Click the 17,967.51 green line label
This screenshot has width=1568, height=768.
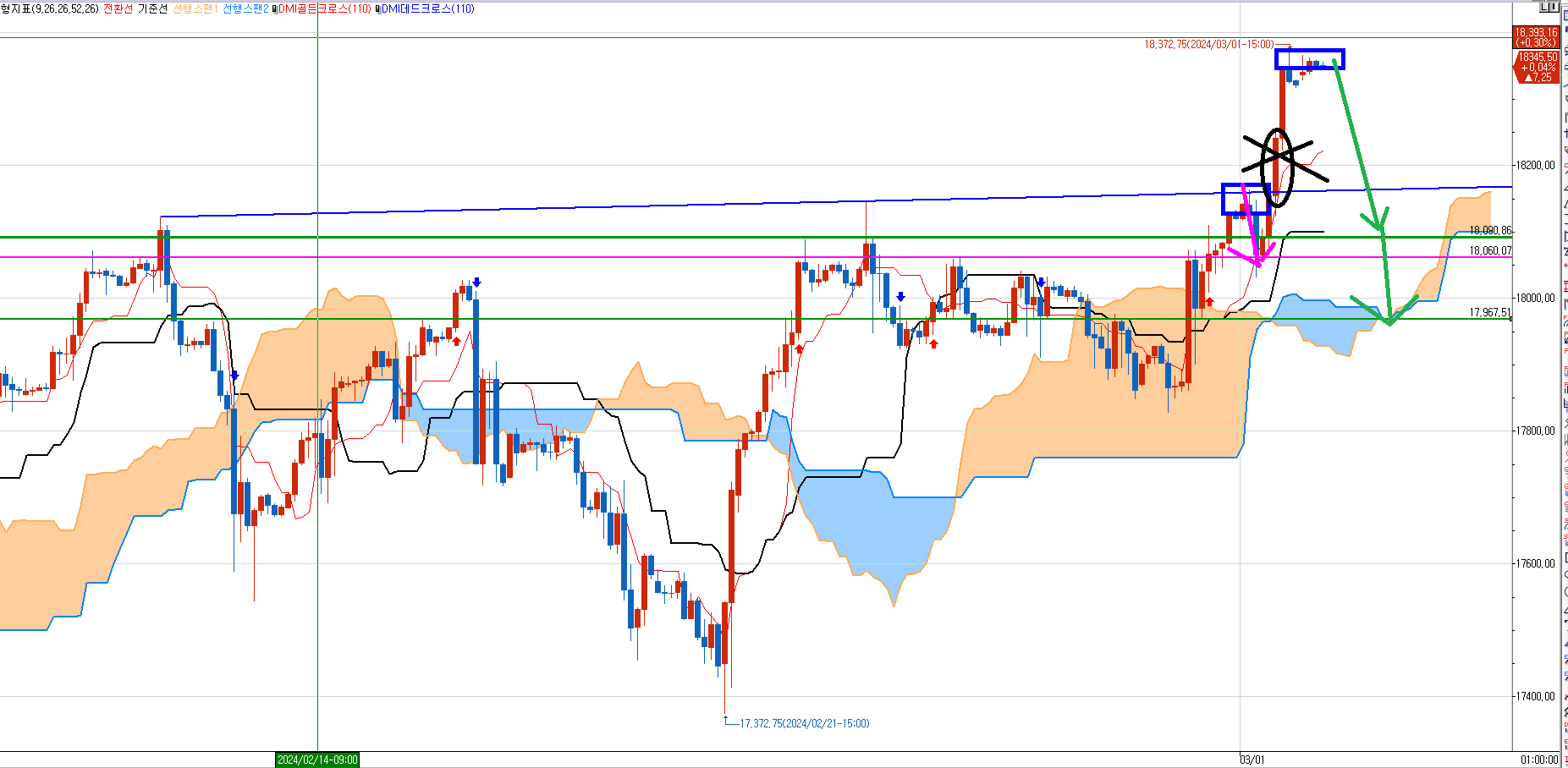click(x=1490, y=312)
